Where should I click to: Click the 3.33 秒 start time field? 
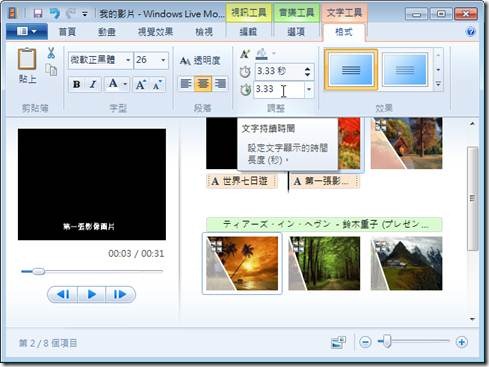[x=280, y=71]
